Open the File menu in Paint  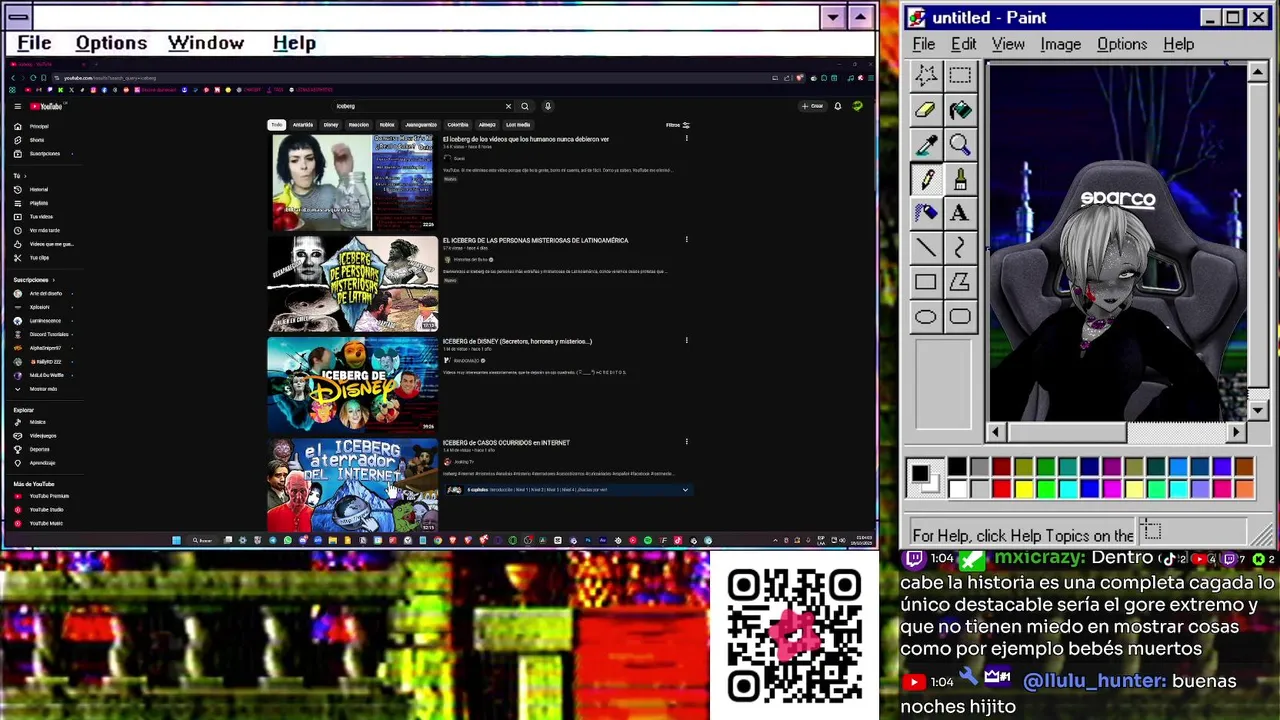point(924,44)
